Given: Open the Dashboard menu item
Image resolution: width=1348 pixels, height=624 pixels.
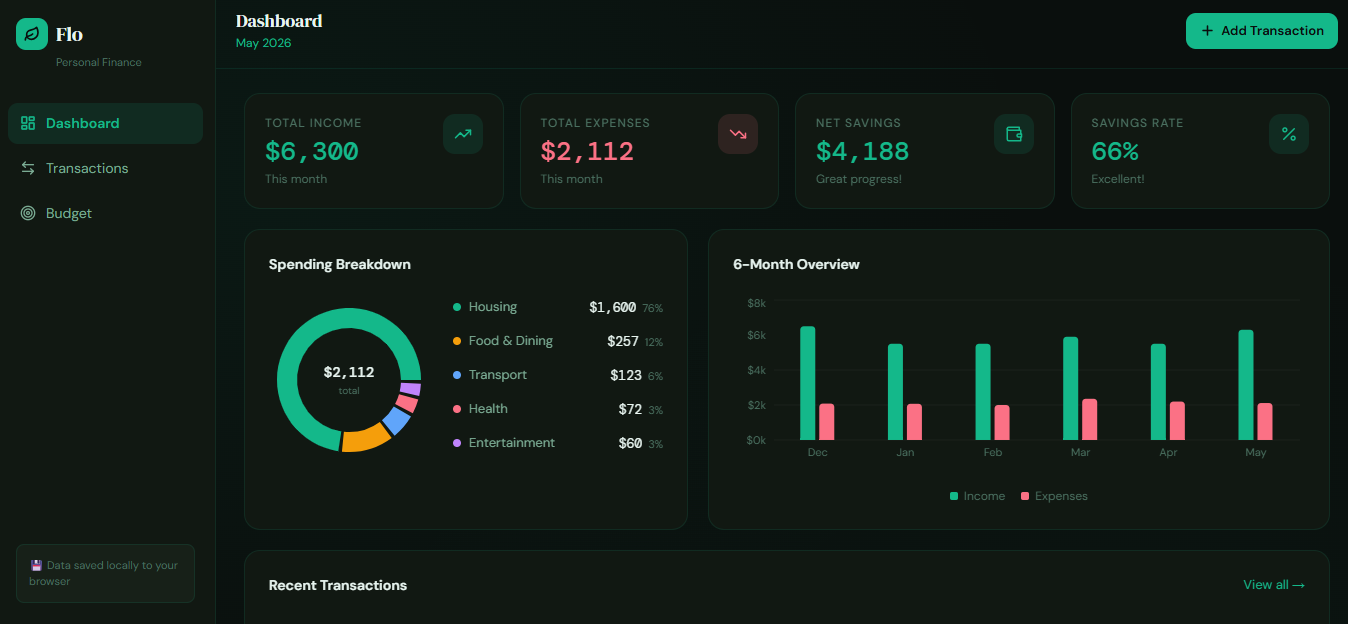Looking at the screenshot, I should tap(105, 123).
